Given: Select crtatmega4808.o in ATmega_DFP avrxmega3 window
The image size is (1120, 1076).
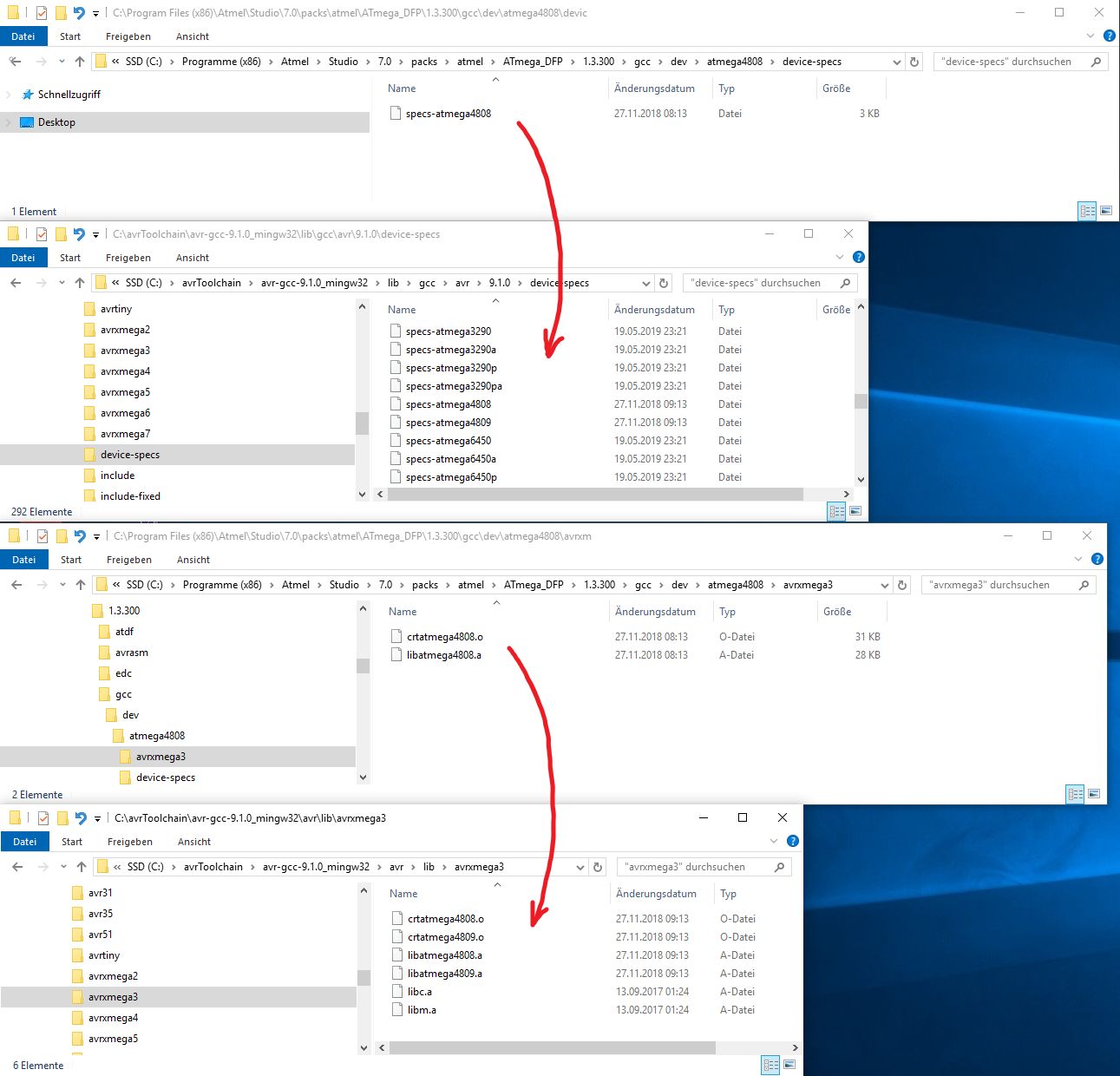Looking at the screenshot, I should coord(445,637).
